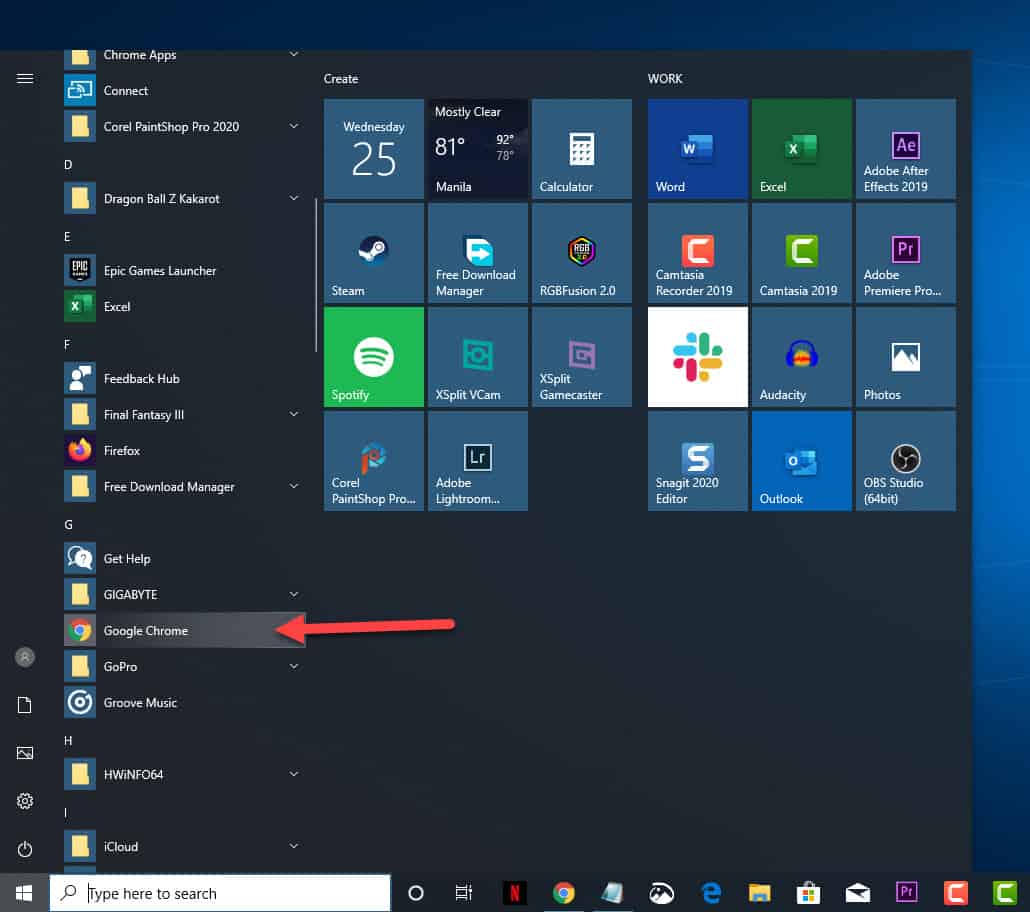Expand the Corel PaintShop Pro 2020 folder
This screenshot has height=912, width=1030.
[184, 127]
